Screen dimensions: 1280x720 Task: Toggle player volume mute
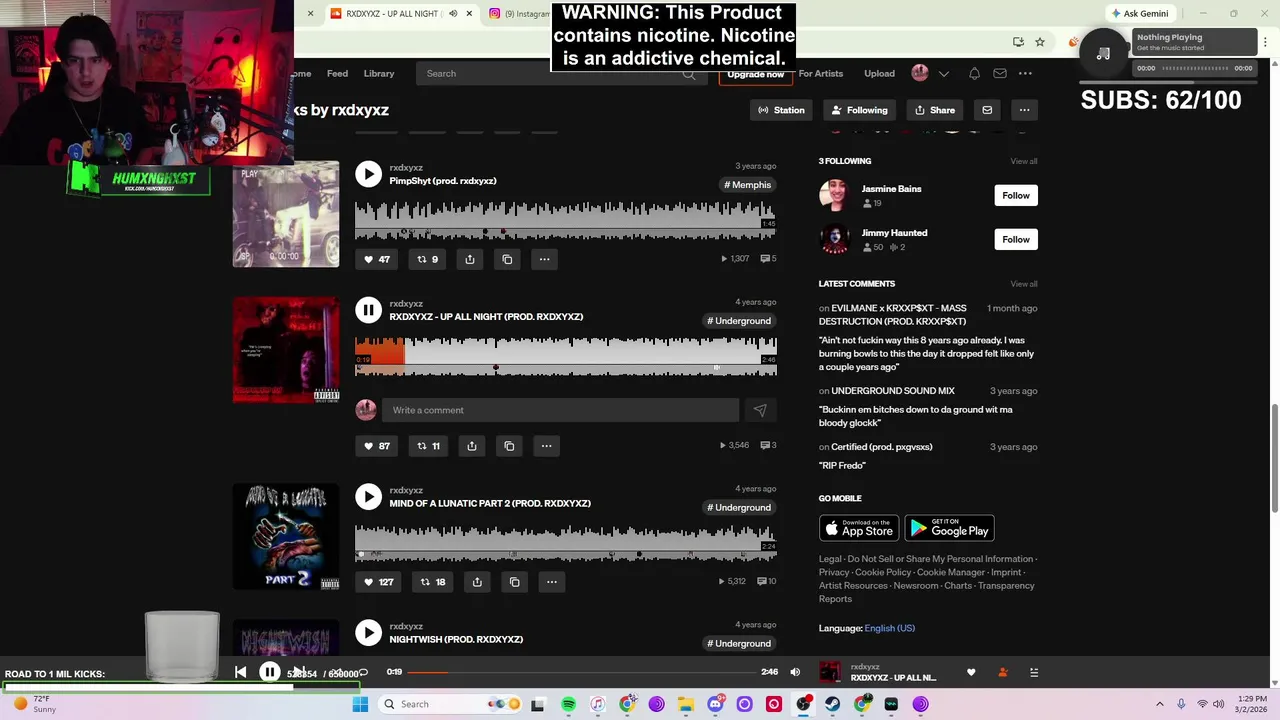click(x=795, y=672)
